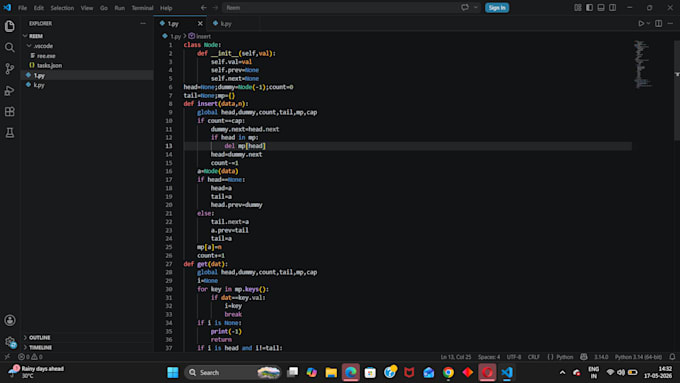Open the Selection menu

pos(62,8)
